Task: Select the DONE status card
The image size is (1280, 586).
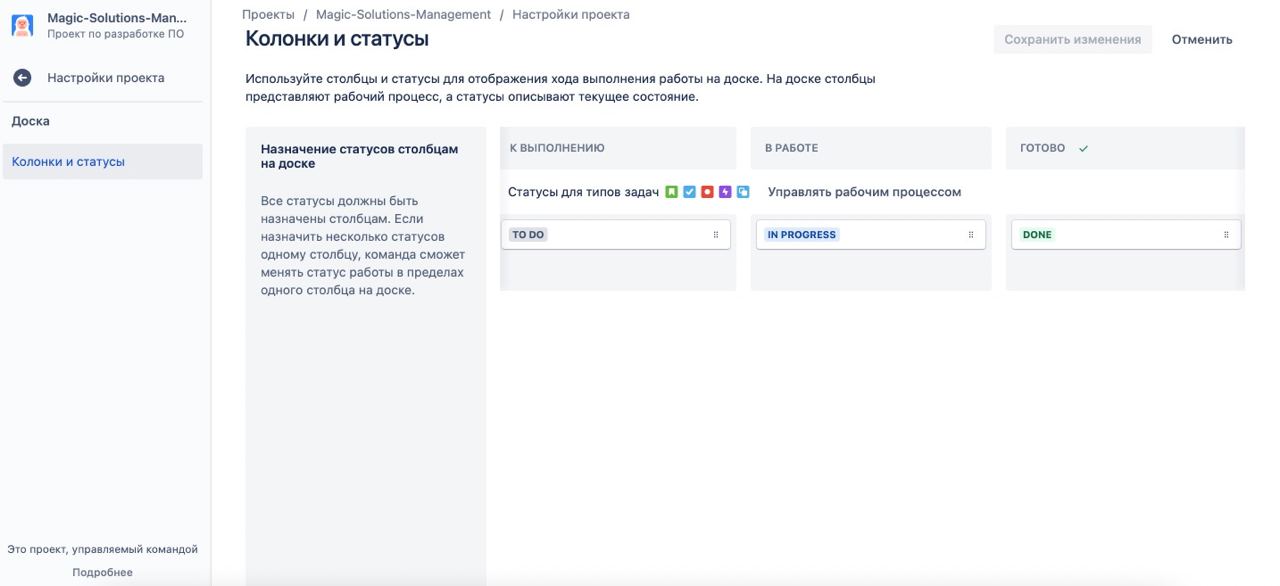Action: pyautogui.click(x=1126, y=235)
